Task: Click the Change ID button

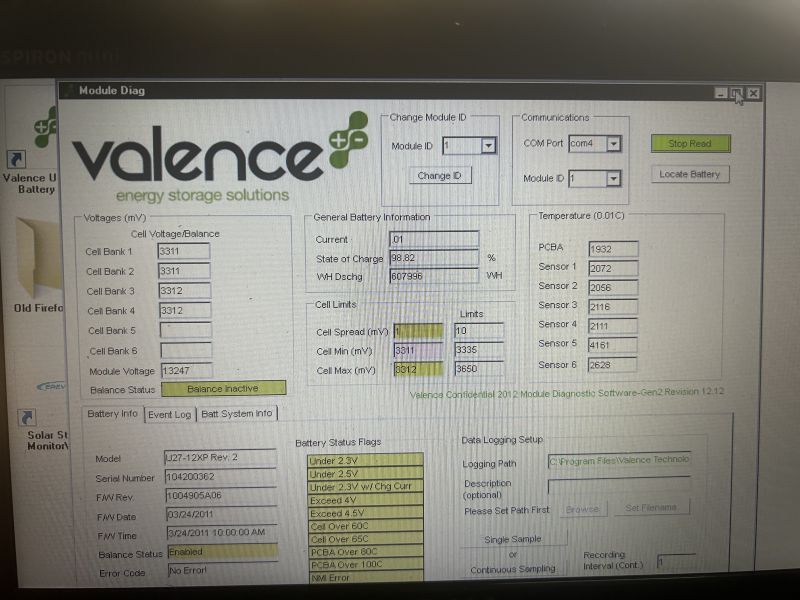Action: point(440,176)
